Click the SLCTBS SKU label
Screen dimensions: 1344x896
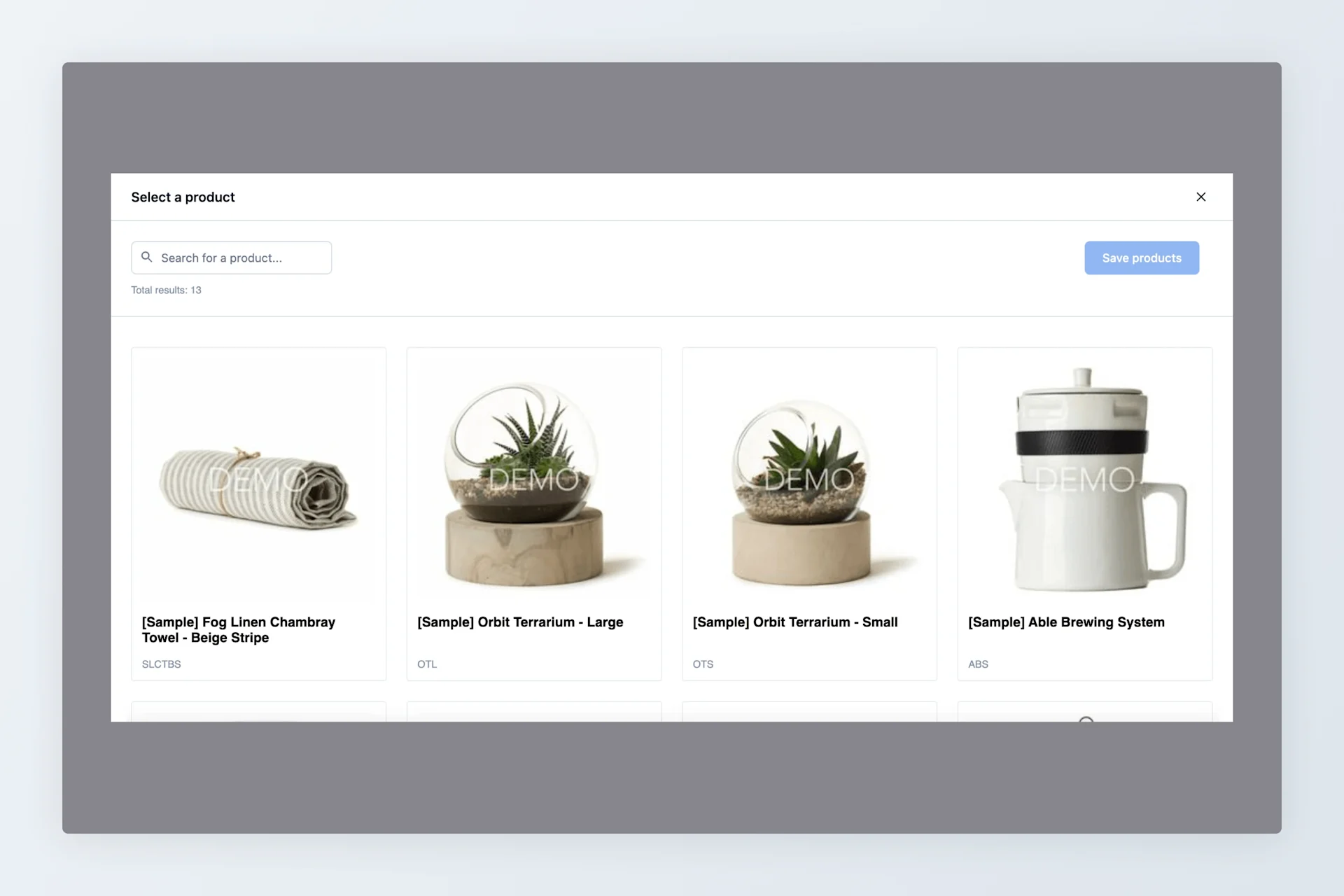161,664
